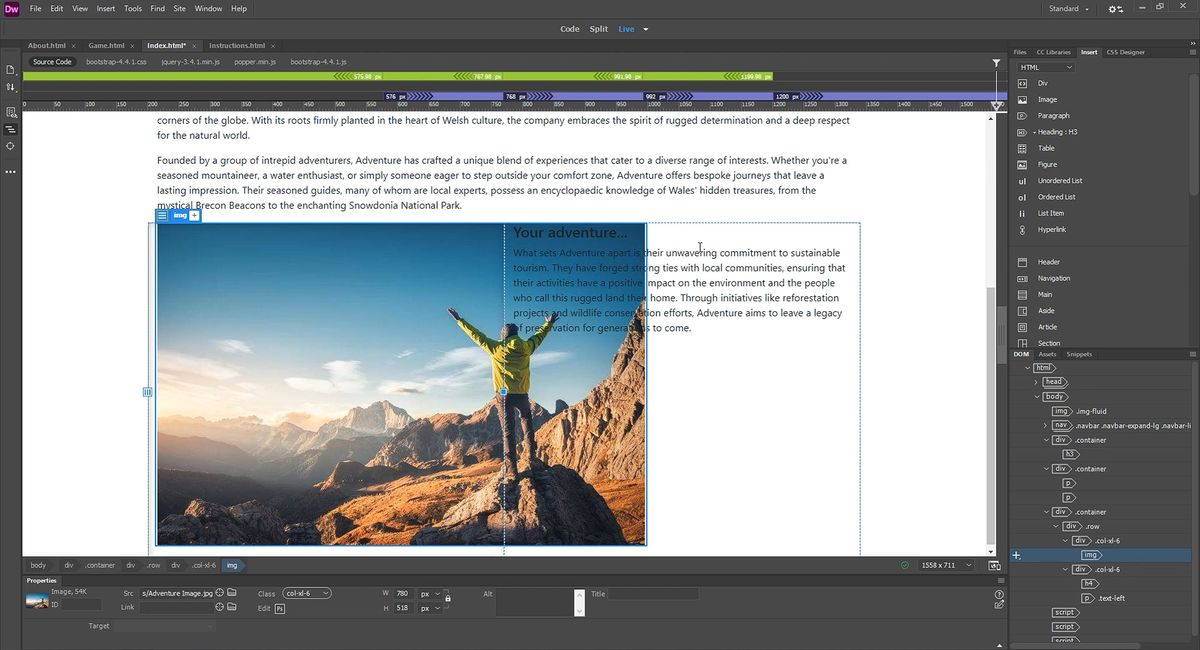This screenshot has width=1200, height=650.
Task: Switch document to Split view
Action: click(x=598, y=29)
